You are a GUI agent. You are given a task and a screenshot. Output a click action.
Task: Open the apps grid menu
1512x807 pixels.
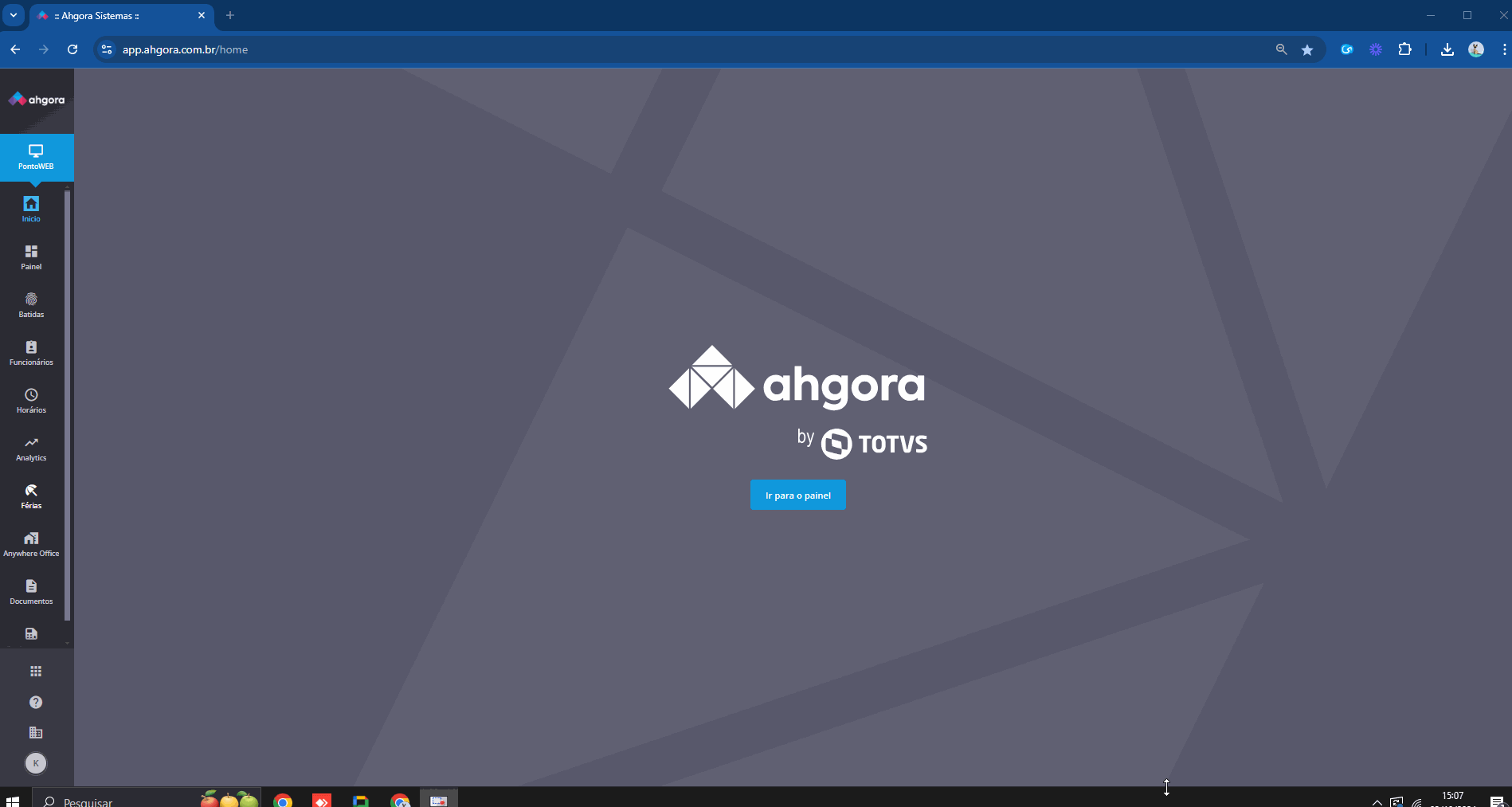(x=36, y=671)
